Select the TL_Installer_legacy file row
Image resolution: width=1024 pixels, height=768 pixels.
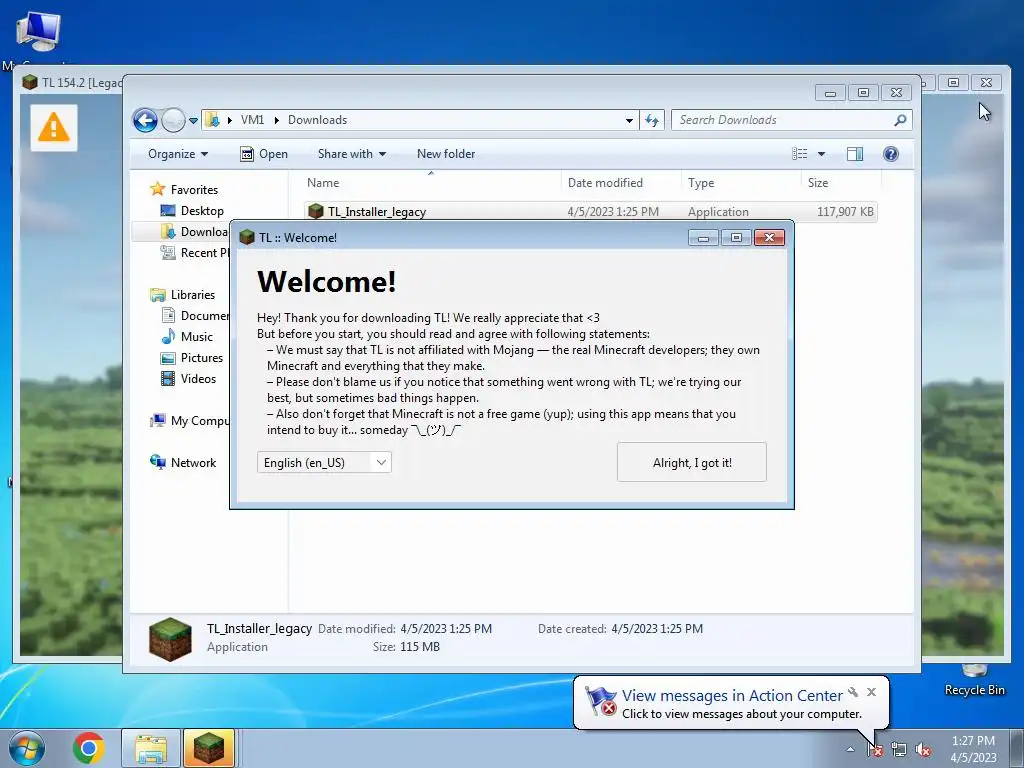click(590, 212)
